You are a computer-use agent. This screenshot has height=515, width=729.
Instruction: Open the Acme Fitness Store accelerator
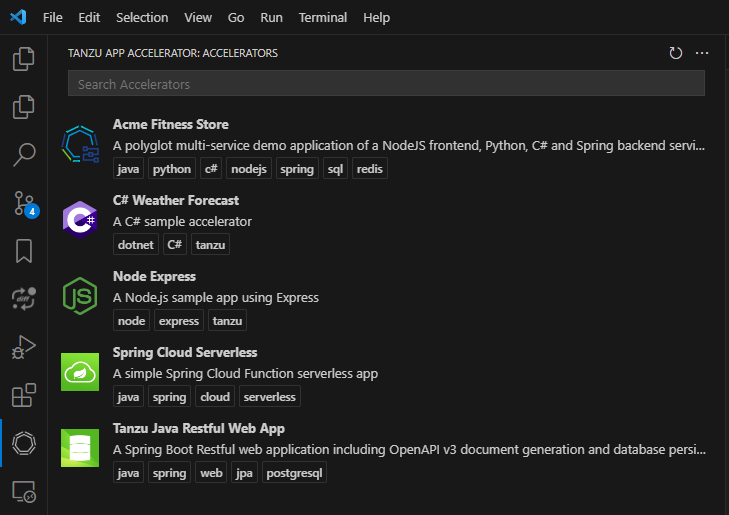(171, 125)
